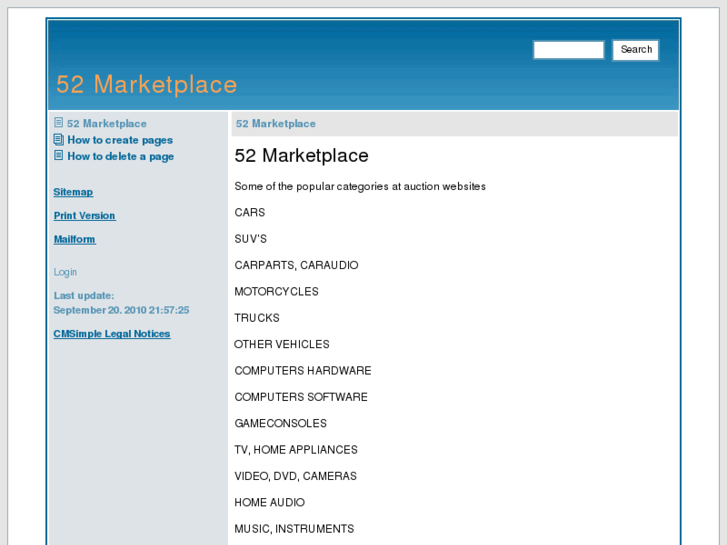Click page icon beside 52 Marketplace menu item
The image size is (727, 545).
[x=58, y=122]
